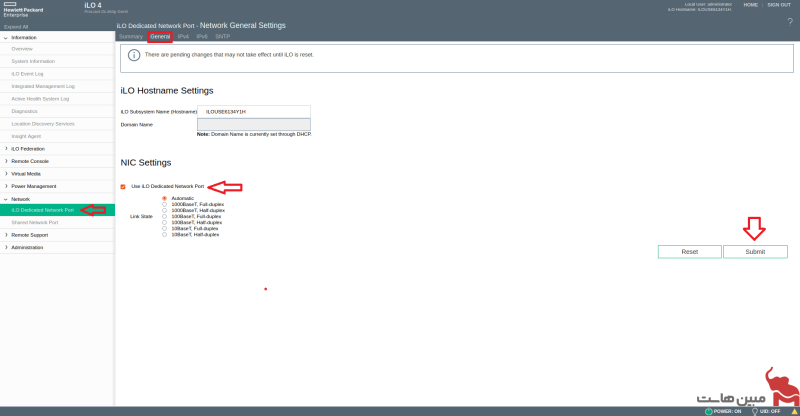Click the yellow warning status icon

794,411
